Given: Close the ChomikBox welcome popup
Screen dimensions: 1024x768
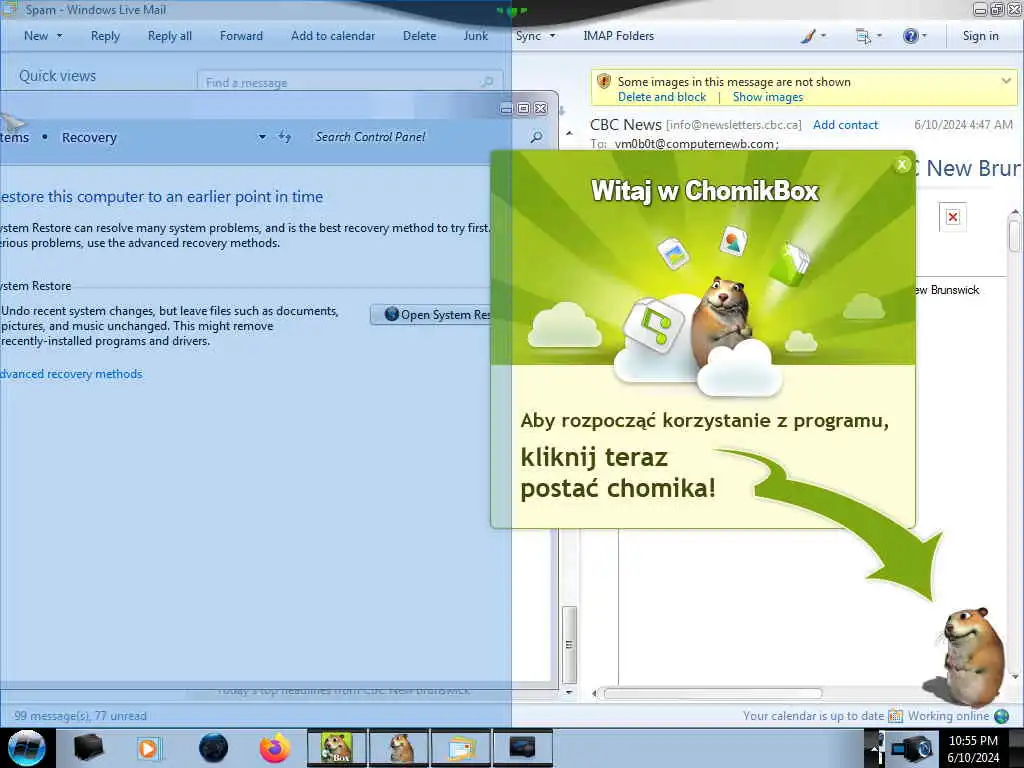Looking at the screenshot, I should [902, 165].
